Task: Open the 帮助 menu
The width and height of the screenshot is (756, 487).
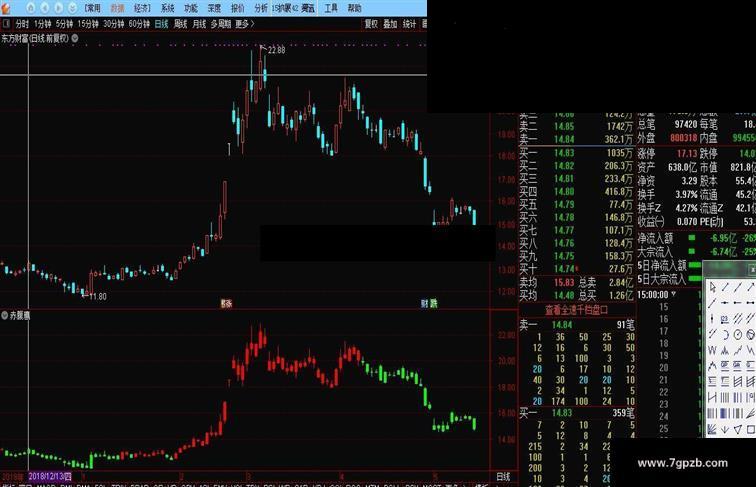Action: click(354, 8)
